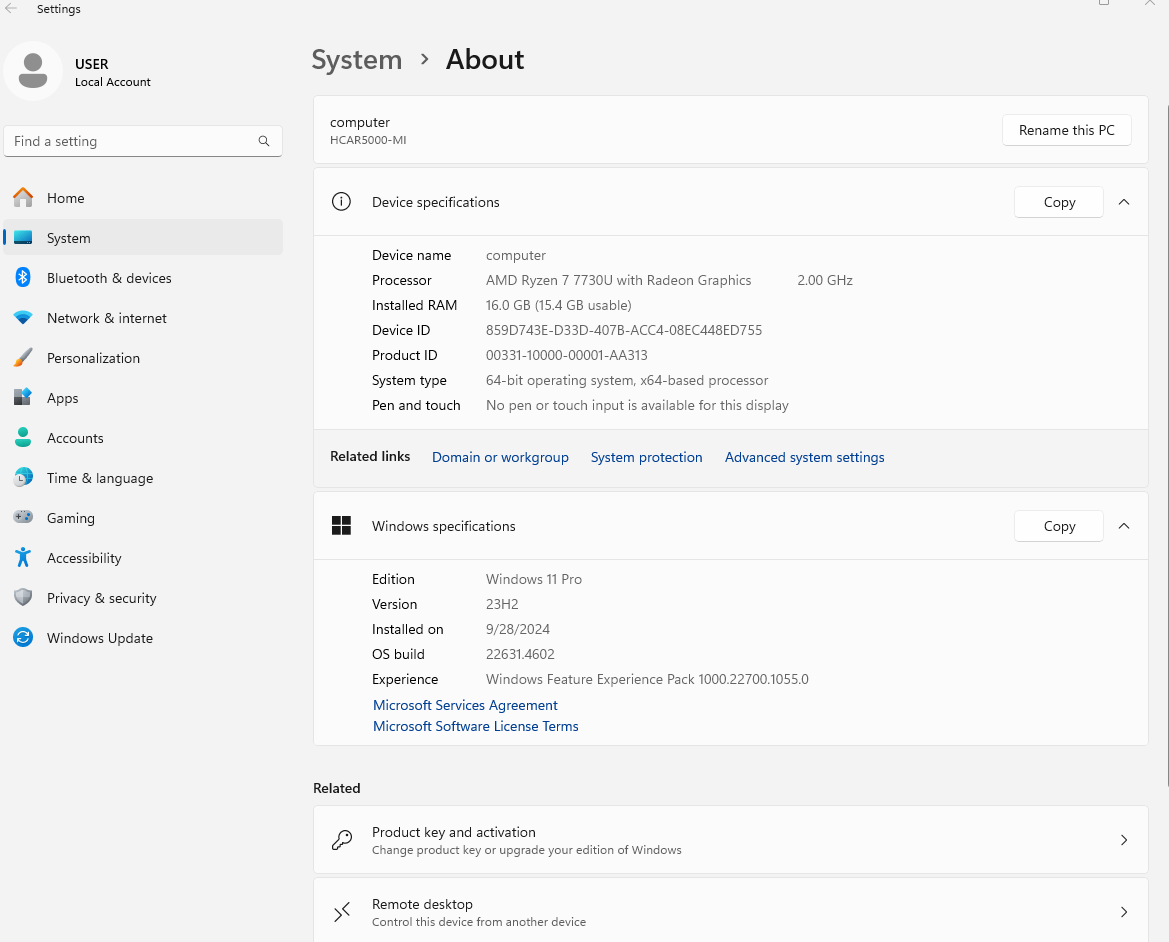Image resolution: width=1169 pixels, height=942 pixels.
Task: Click the Experience value Windows Feature Experience Pack
Action: [x=647, y=679]
